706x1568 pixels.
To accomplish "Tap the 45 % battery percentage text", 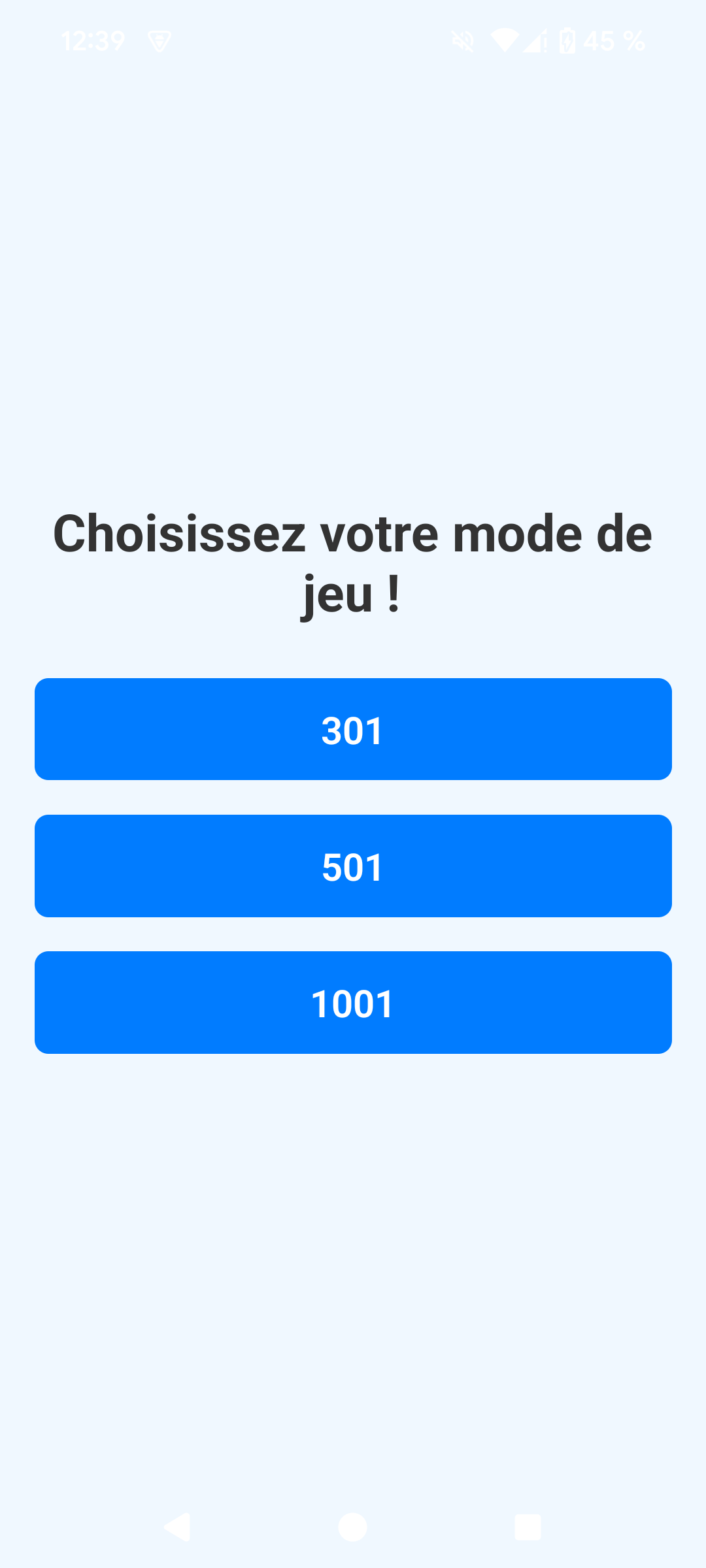I will pos(614,41).
